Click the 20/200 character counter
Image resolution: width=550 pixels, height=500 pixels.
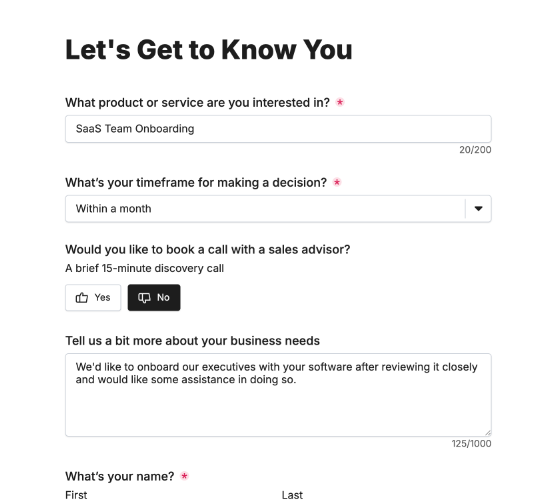(x=475, y=150)
